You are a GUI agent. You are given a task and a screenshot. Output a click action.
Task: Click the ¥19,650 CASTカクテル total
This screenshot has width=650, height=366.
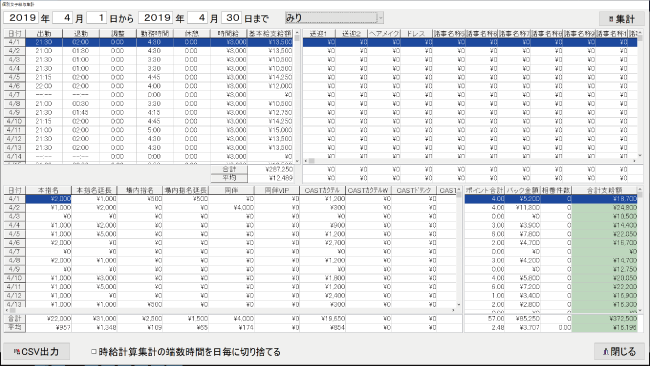coord(322,319)
